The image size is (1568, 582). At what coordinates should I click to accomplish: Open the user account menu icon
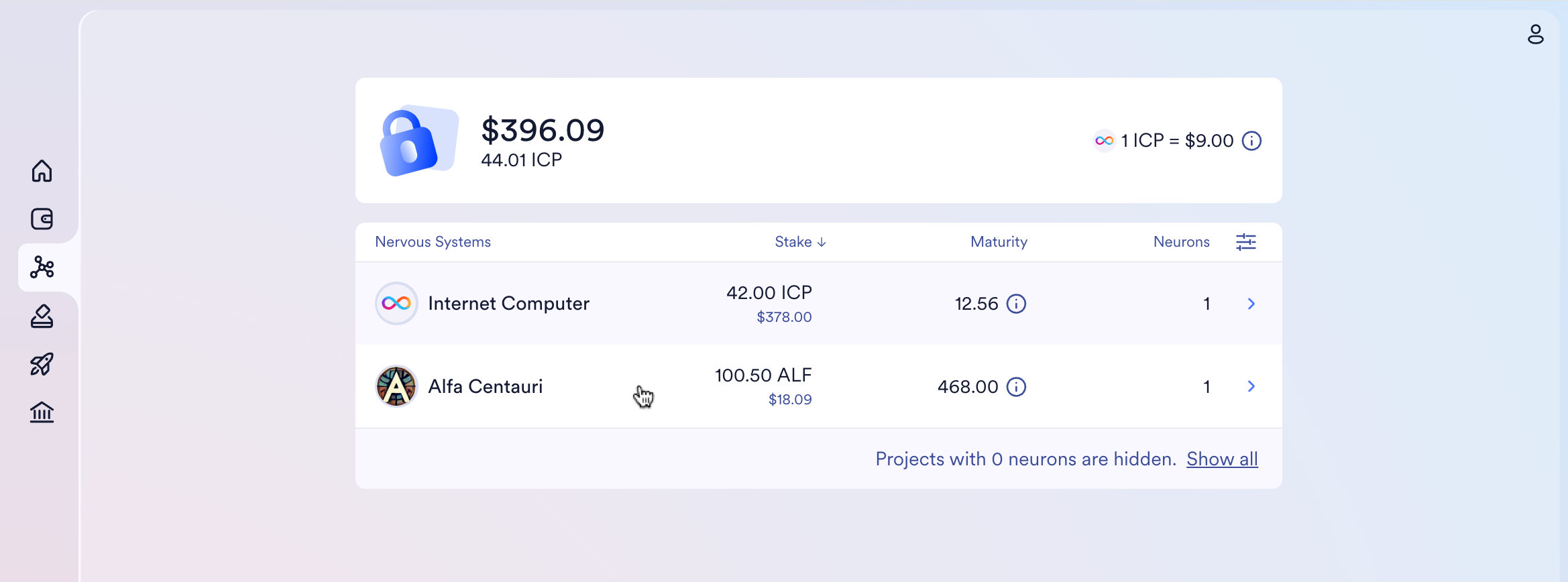pos(1535,34)
